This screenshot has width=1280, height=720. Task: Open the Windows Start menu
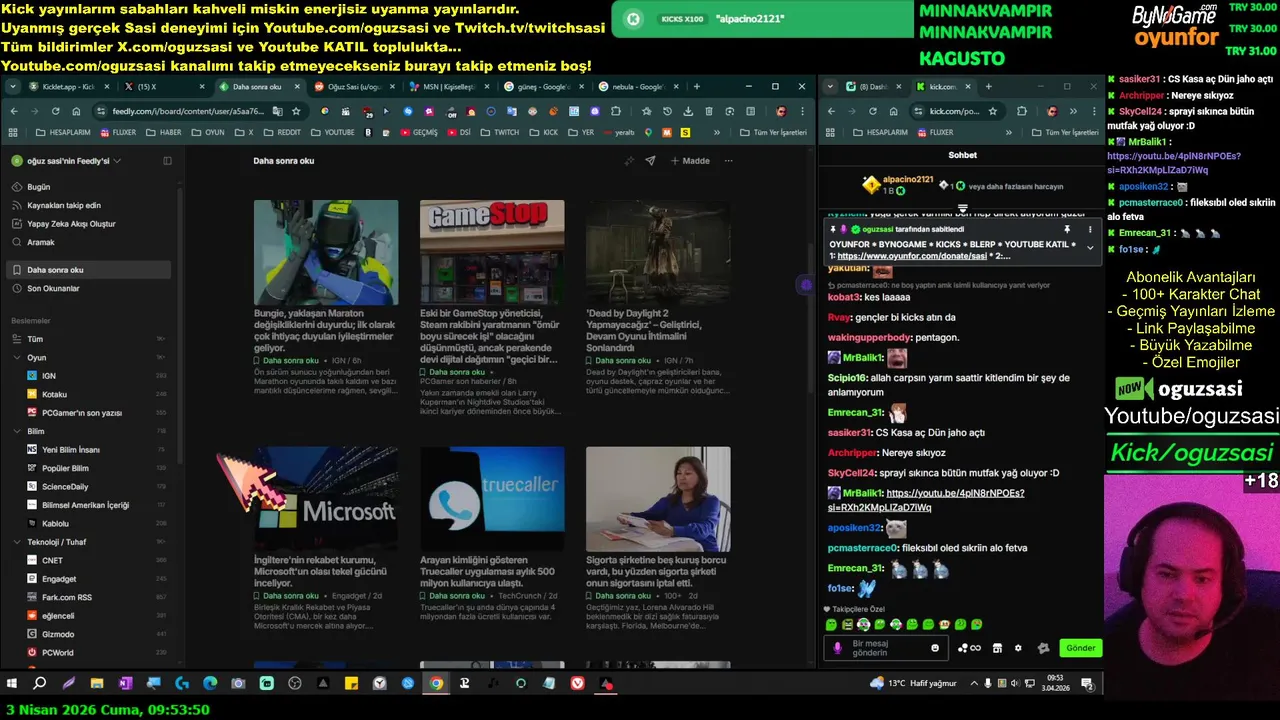pos(12,684)
